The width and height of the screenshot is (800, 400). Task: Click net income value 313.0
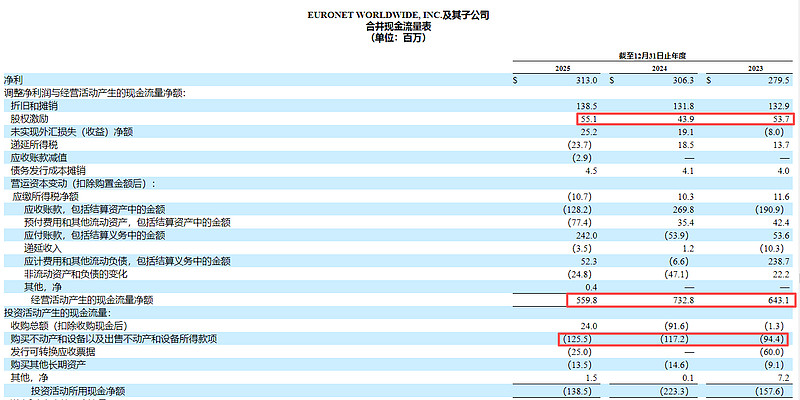click(586, 80)
